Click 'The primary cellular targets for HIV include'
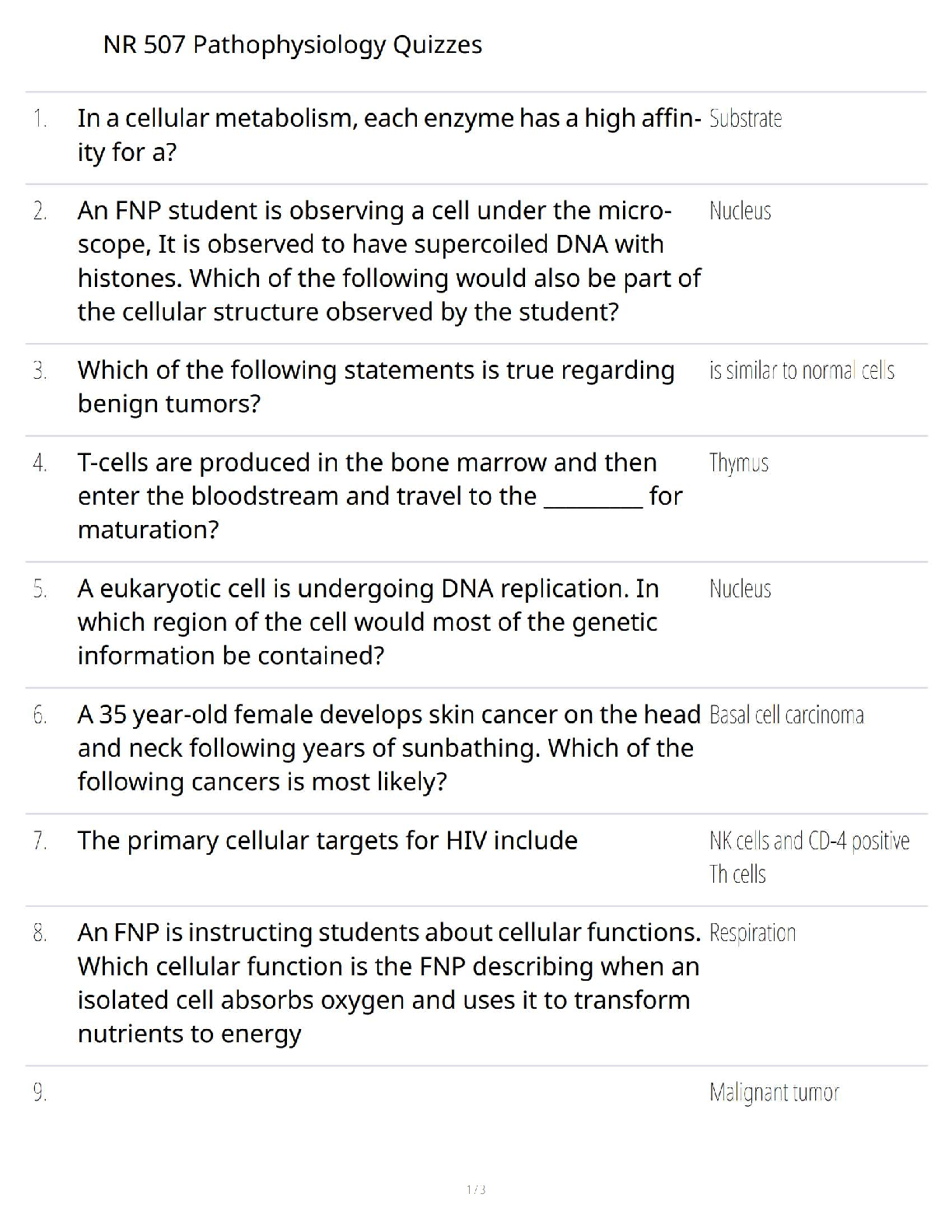The width and height of the screenshot is (952, 1232). (327, 841)
